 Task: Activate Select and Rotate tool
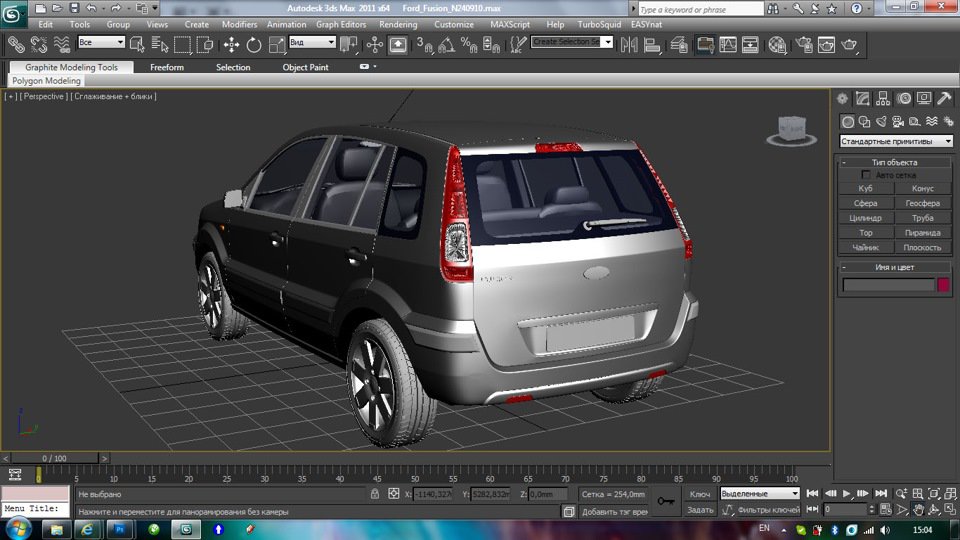253,44
